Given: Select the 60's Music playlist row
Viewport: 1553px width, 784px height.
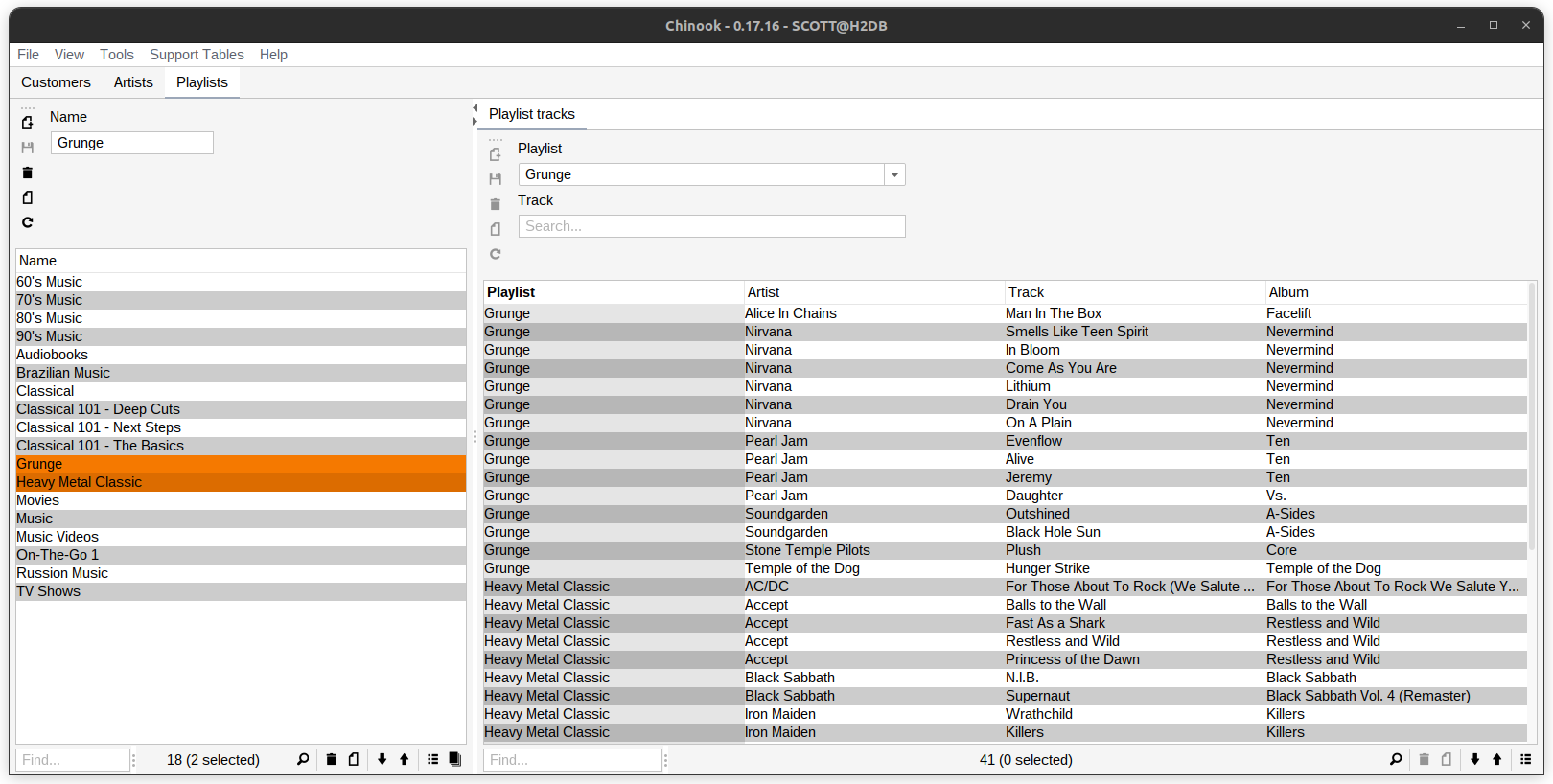Looking at the screenshot, I should [241, 282].
